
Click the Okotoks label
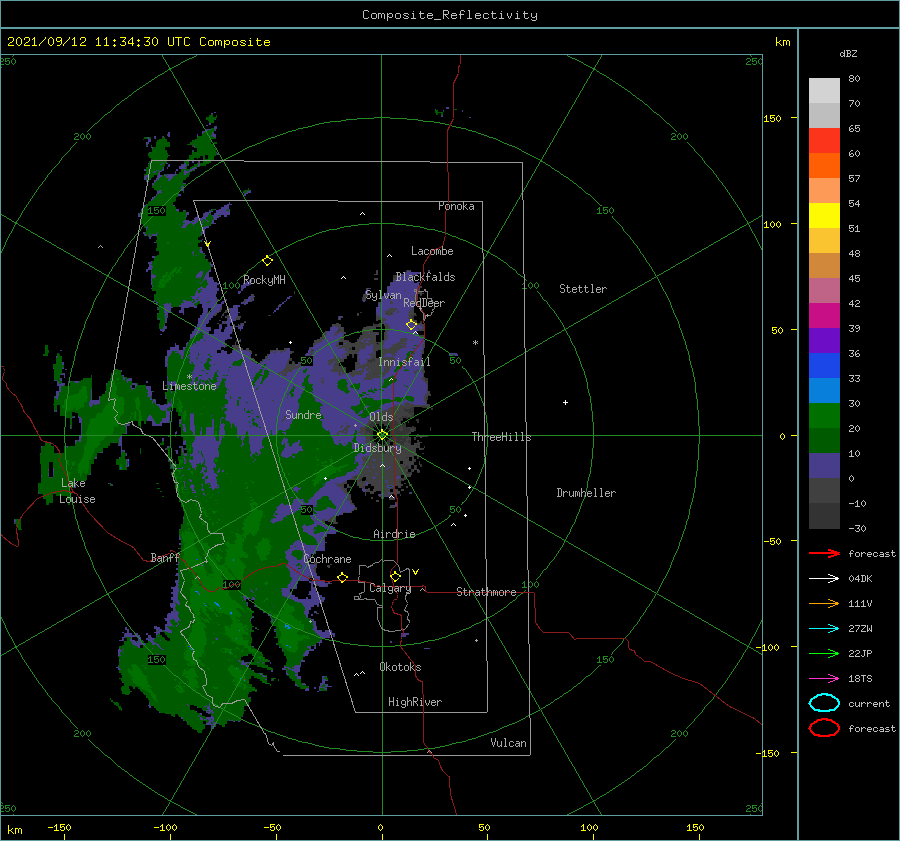[400, 668]
